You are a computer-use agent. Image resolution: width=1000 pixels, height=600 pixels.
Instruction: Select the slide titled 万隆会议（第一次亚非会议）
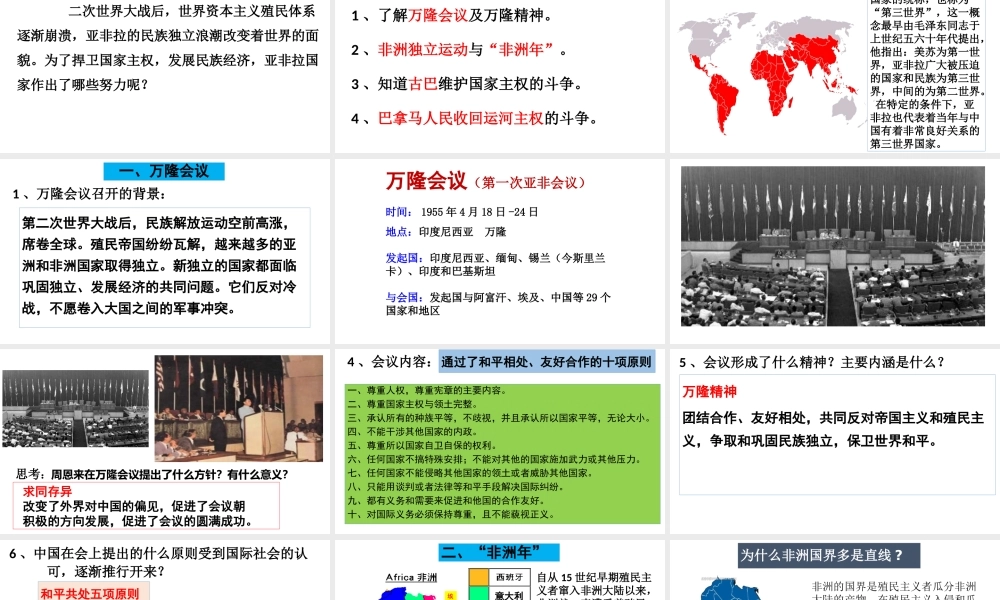tap(499, 251)
